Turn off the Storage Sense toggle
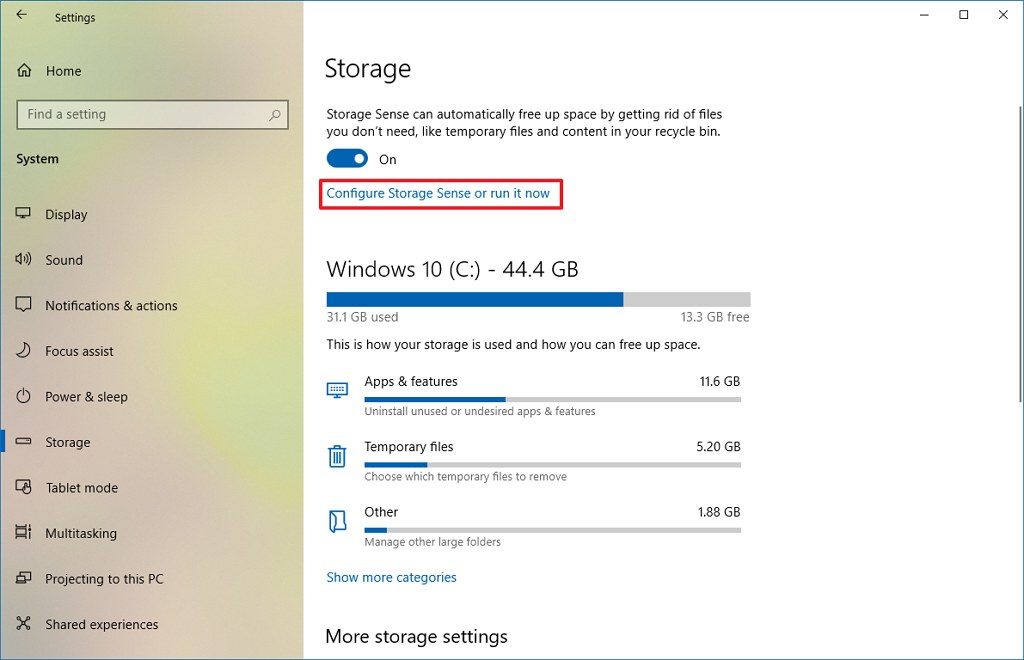The width and height of the screenshot is (1024, 660). [347, 159]
